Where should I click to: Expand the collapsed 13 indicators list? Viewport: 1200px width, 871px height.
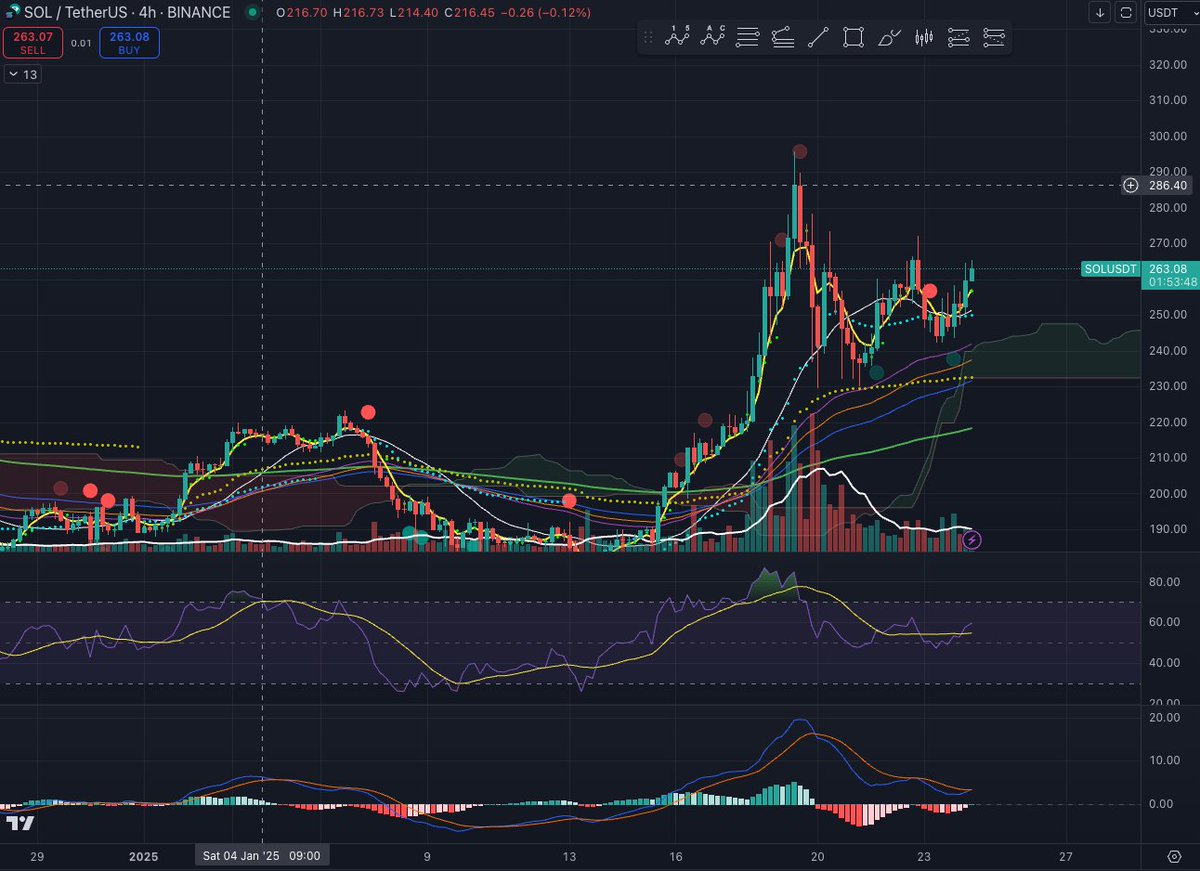tap(22, 74)
